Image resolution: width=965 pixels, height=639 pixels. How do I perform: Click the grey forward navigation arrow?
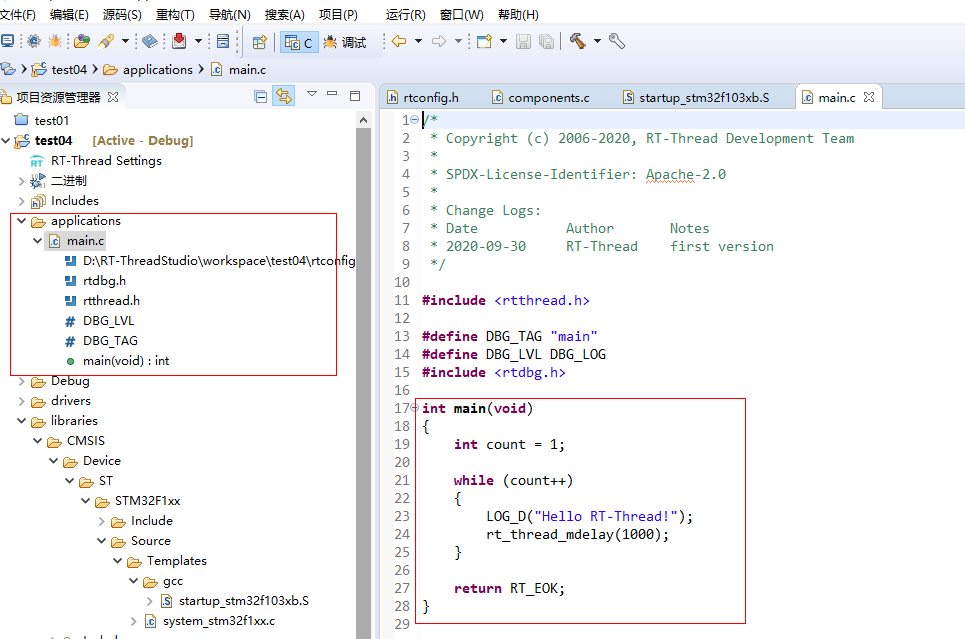pyautogui.click(x=439, y=41)
